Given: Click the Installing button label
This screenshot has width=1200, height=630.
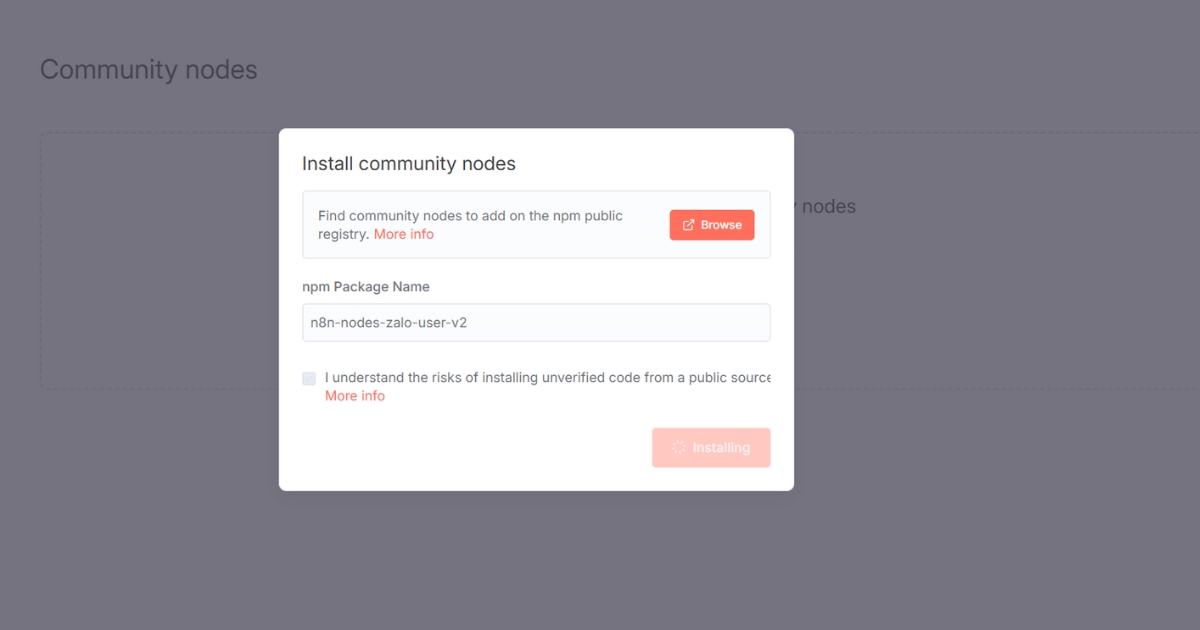Looking at the screenshot, I should [x=721, y=448].
